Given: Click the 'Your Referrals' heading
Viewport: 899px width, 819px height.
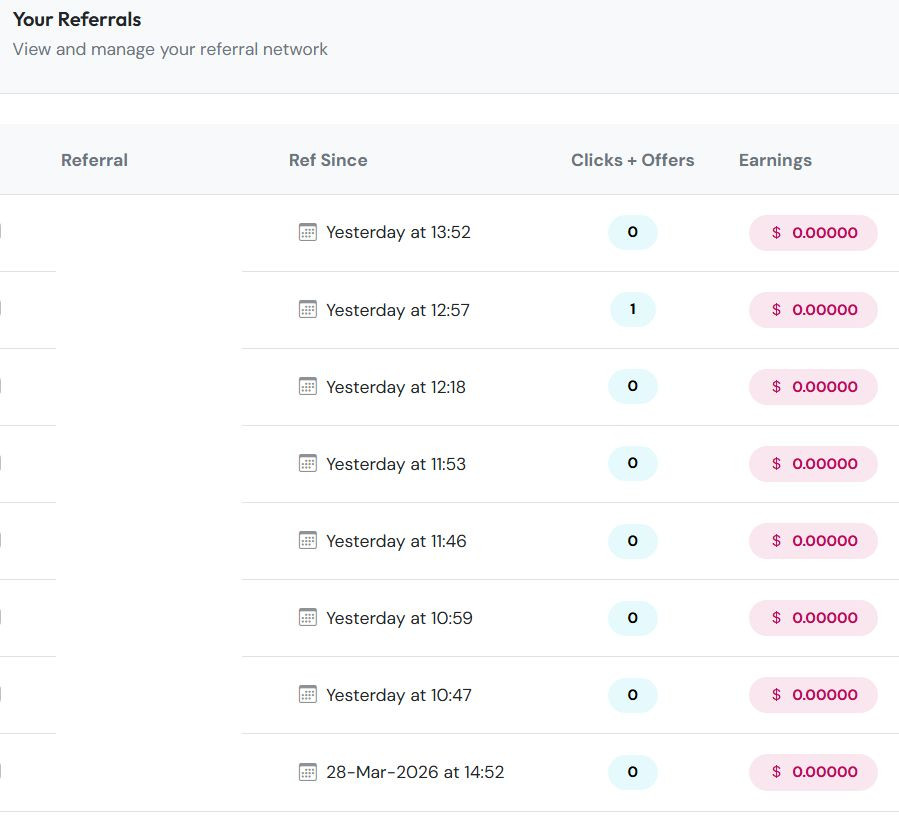Looking at the screenshot, I should 77,20.
